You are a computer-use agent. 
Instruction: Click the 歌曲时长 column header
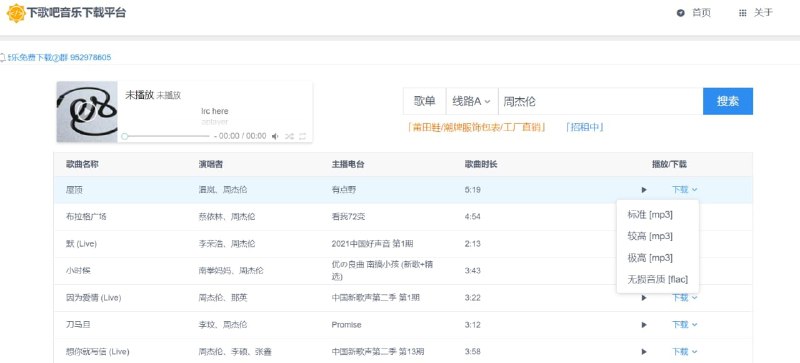point(481,164)
